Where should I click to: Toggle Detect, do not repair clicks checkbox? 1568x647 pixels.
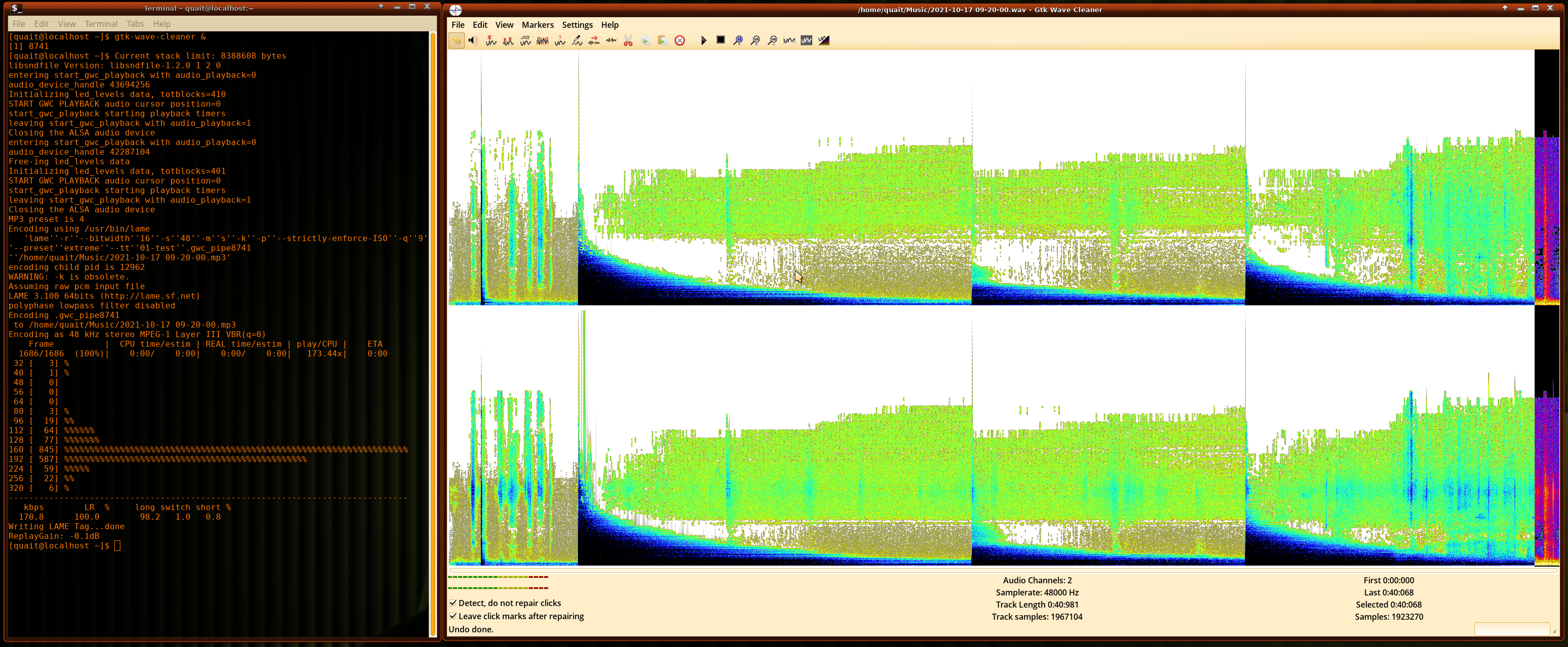454,603
